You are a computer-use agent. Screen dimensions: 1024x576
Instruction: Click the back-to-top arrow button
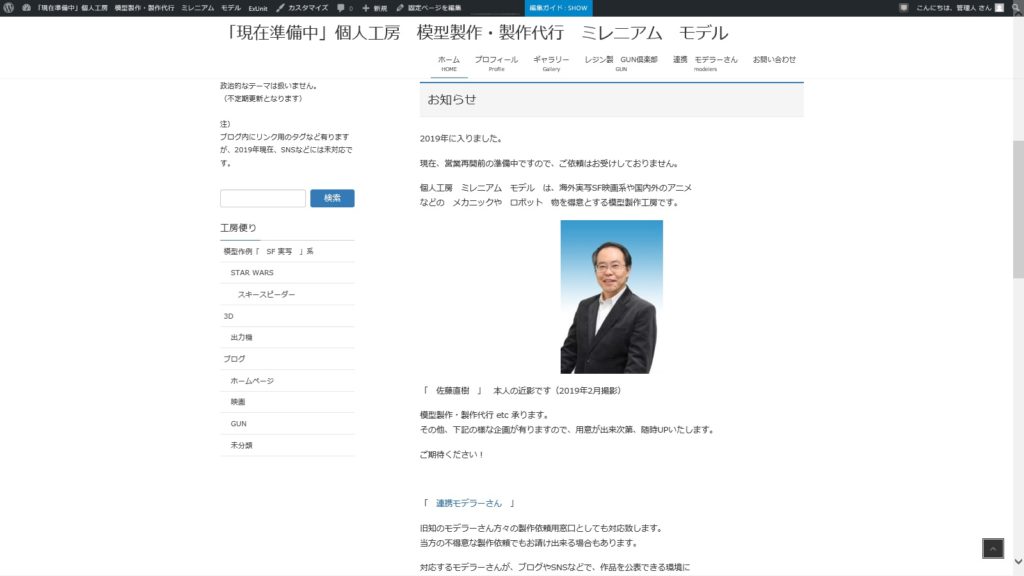pos(993,549)
